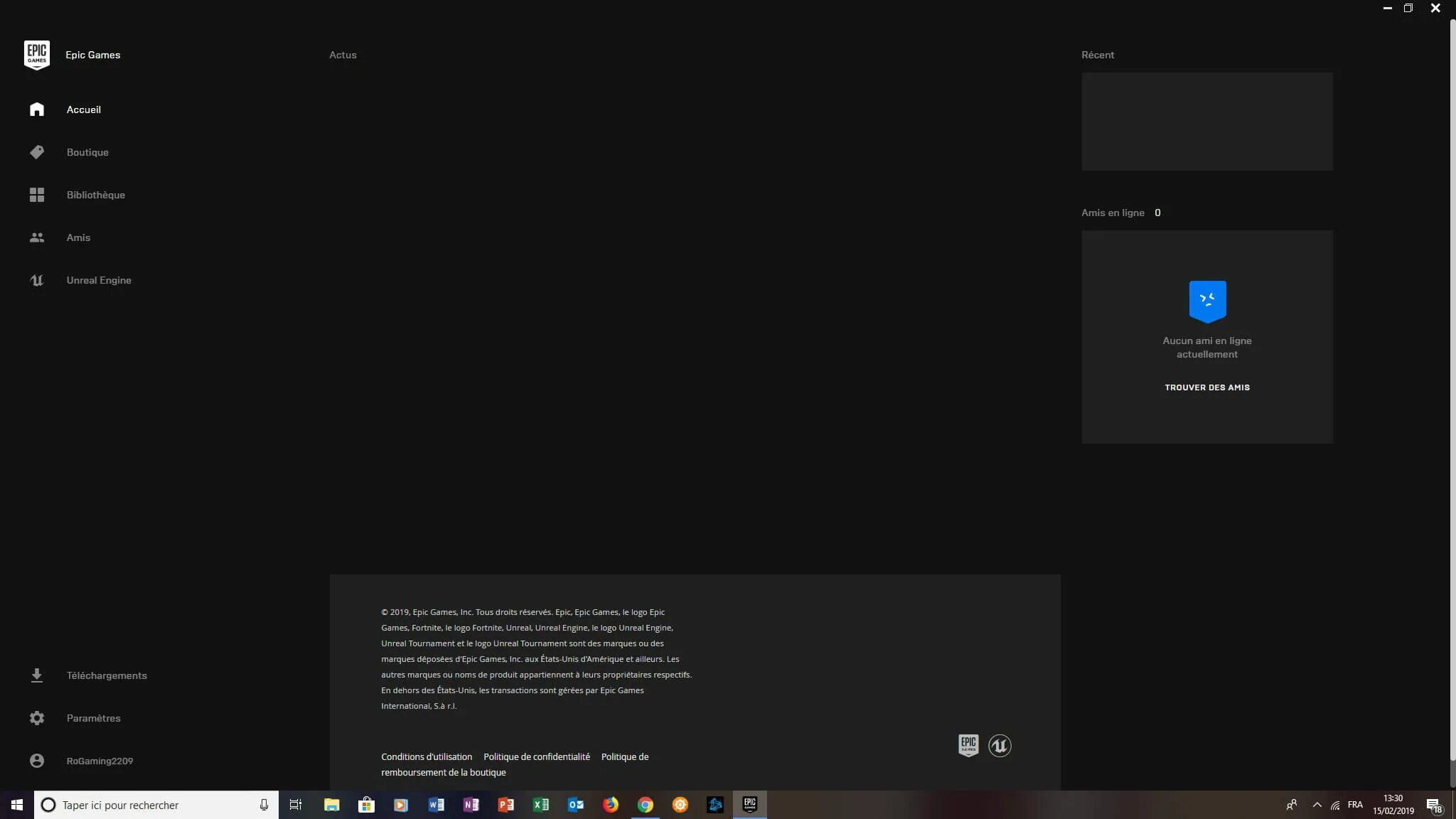Open the Téléchargements download icon
Image resolution: width=1456 pixels, height=819 pixels.
pyautogui.click(x=37, y=675)
